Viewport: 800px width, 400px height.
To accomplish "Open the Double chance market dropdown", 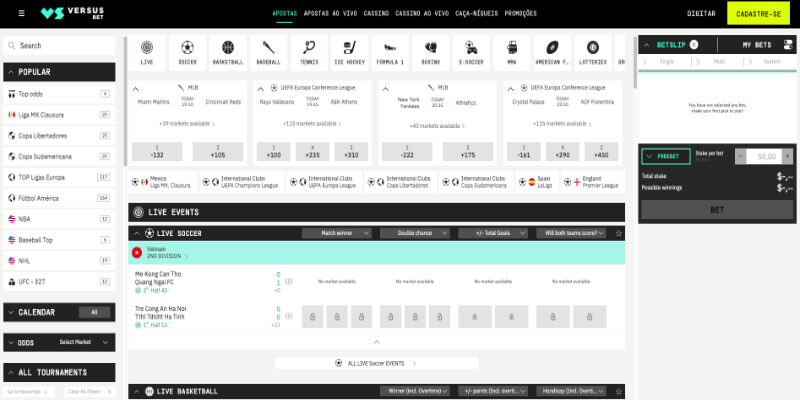I will tap(415, 233).
